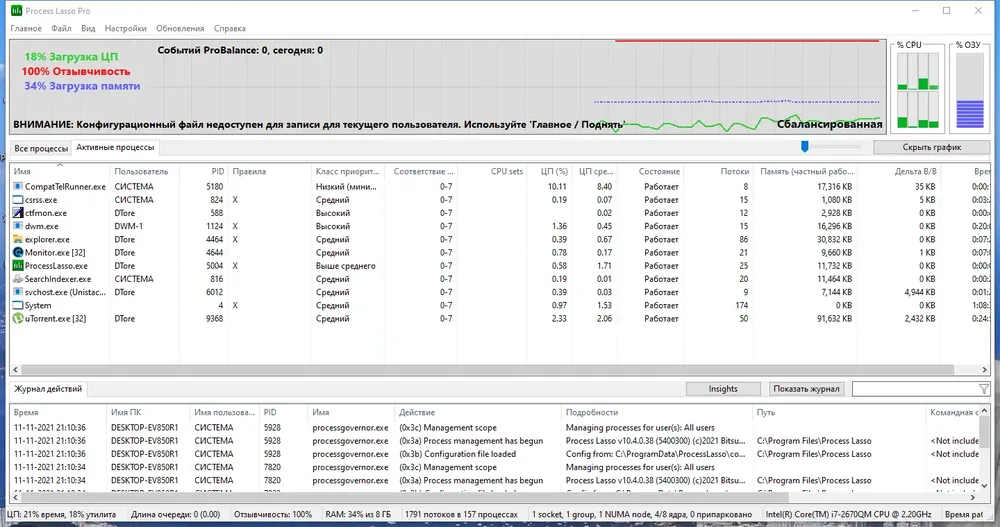
Task: Click the SearchIndexer.exe icon
Action: 18,279
